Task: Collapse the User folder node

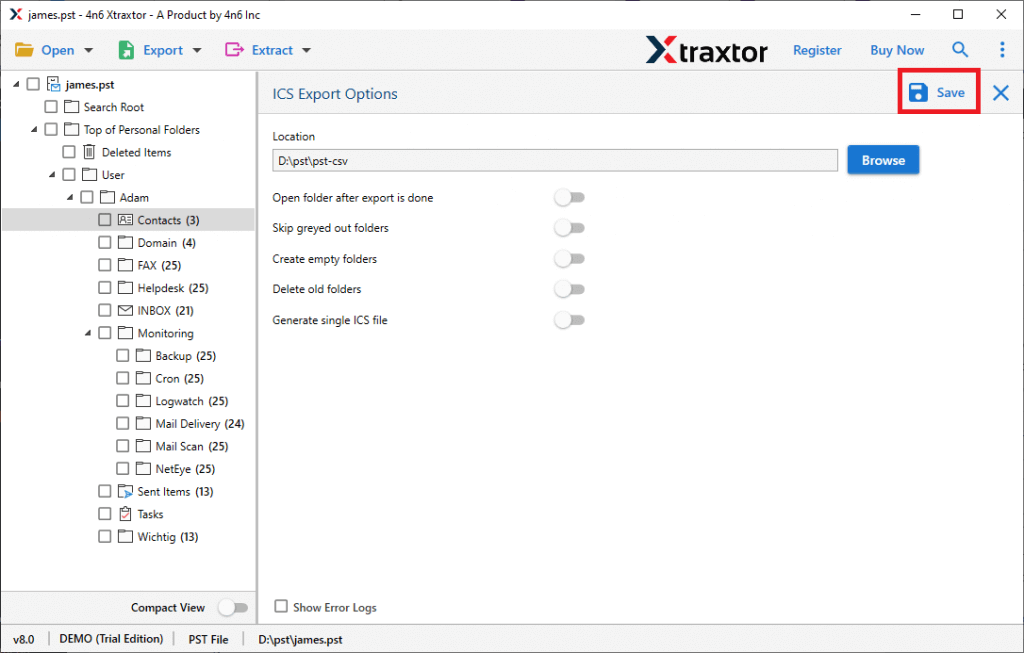Action: coord(52,174)
